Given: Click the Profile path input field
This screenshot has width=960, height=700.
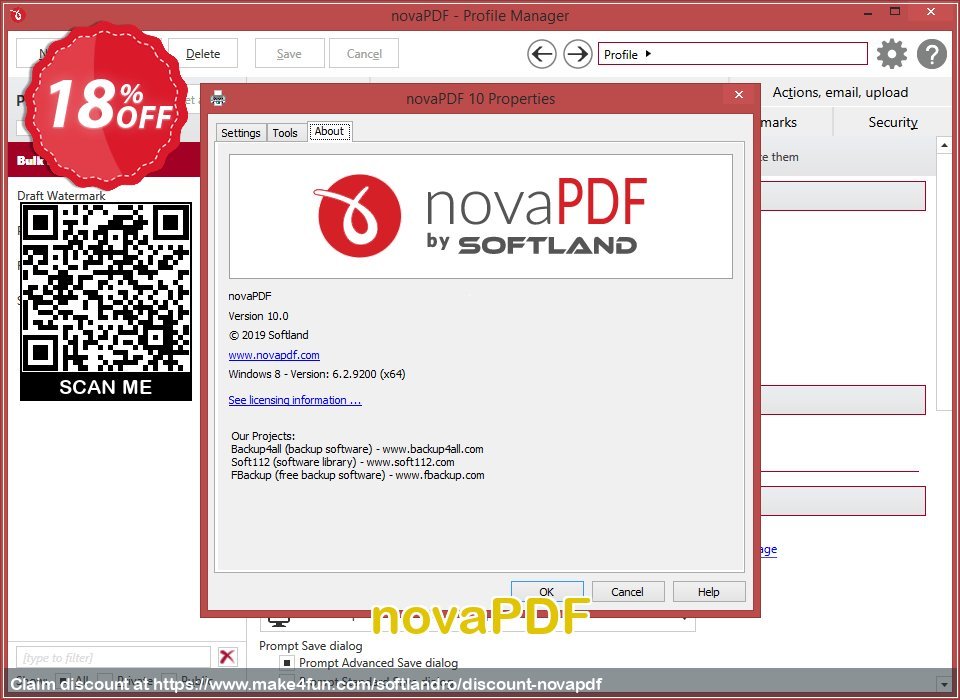Looking at the screenshot, I should 732,54.
